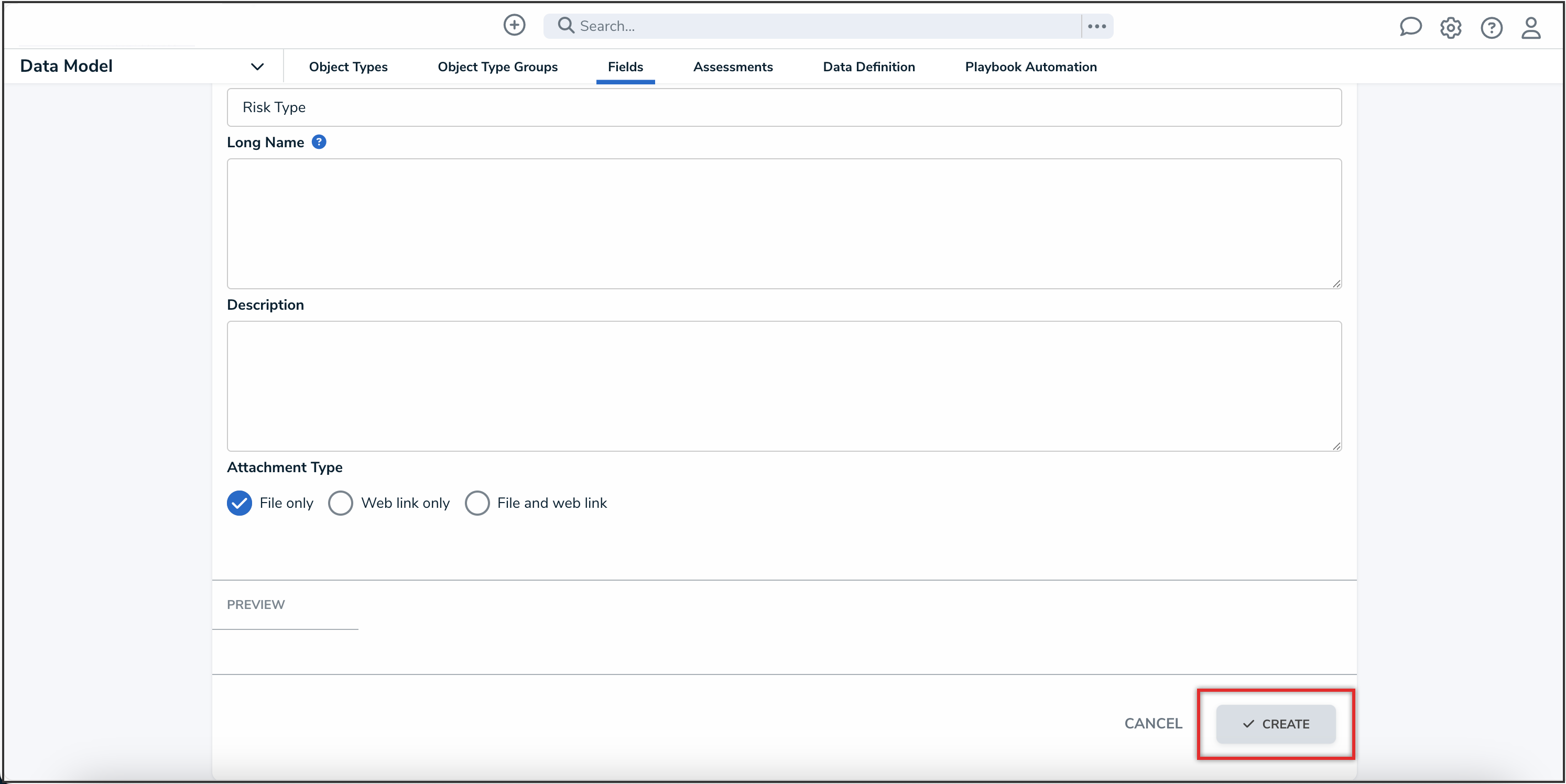Open the search options ellipsis menu

[1097, 26]
